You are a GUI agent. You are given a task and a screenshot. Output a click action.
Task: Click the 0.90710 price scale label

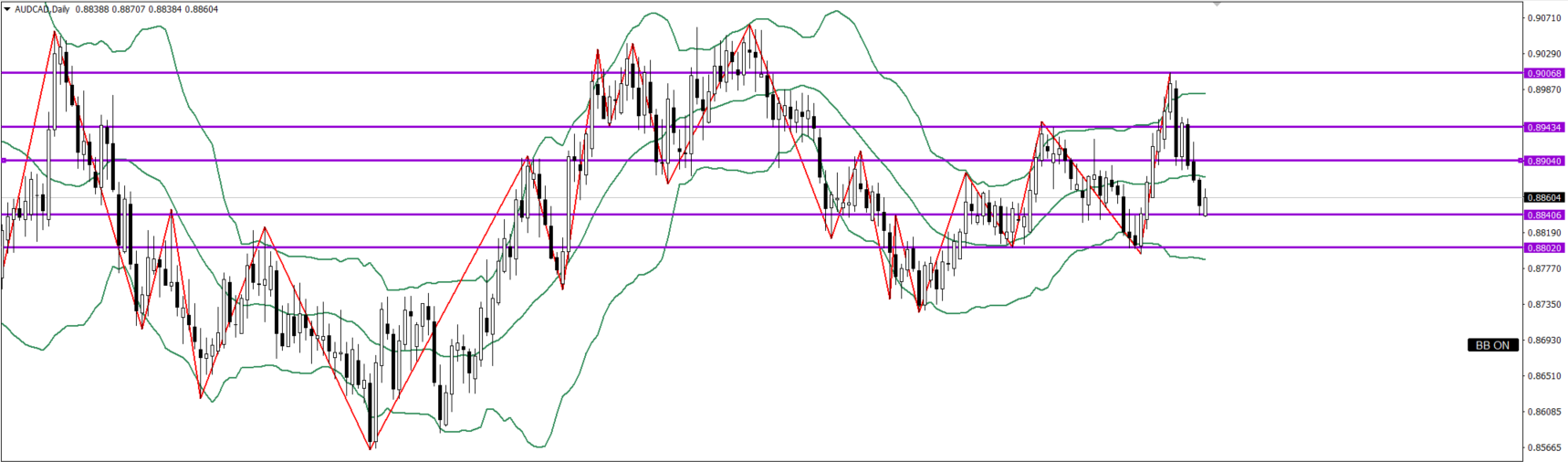point(1544,17)
